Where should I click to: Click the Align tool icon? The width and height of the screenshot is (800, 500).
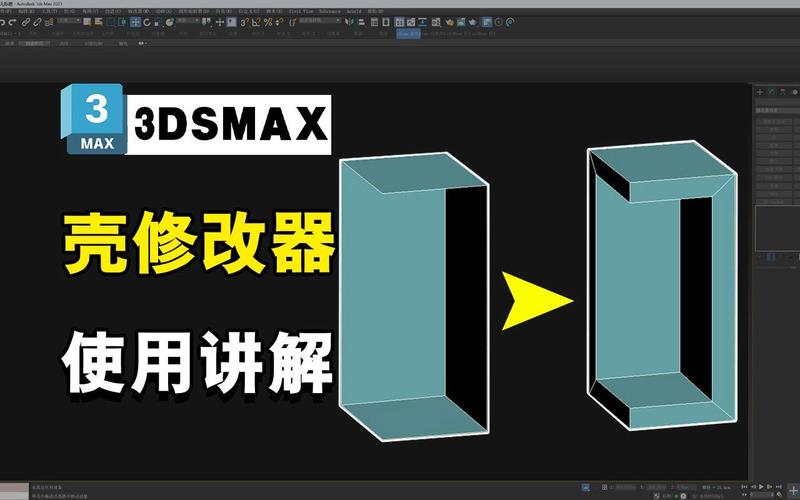[x=362, y=22]
